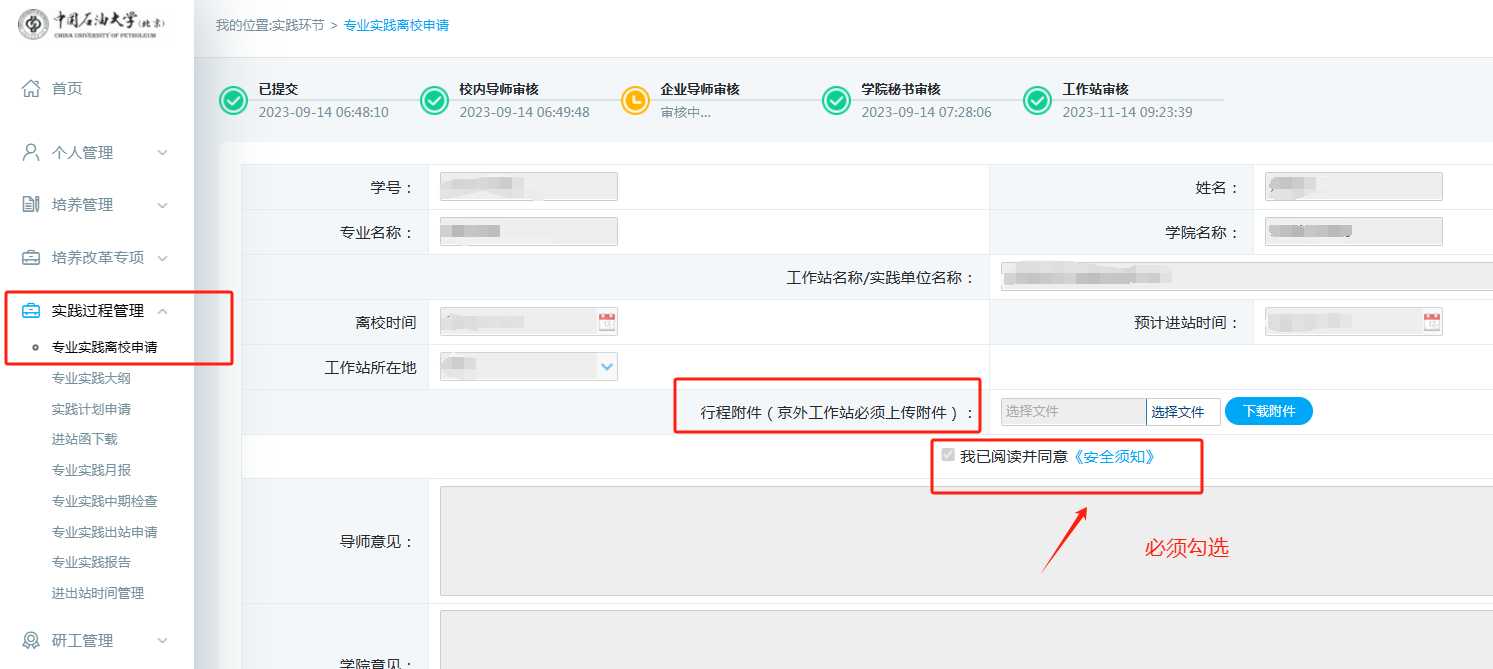Expand the 个人管理 menu chevron
The image size is (1493, 669).
[x=163, y=153]
